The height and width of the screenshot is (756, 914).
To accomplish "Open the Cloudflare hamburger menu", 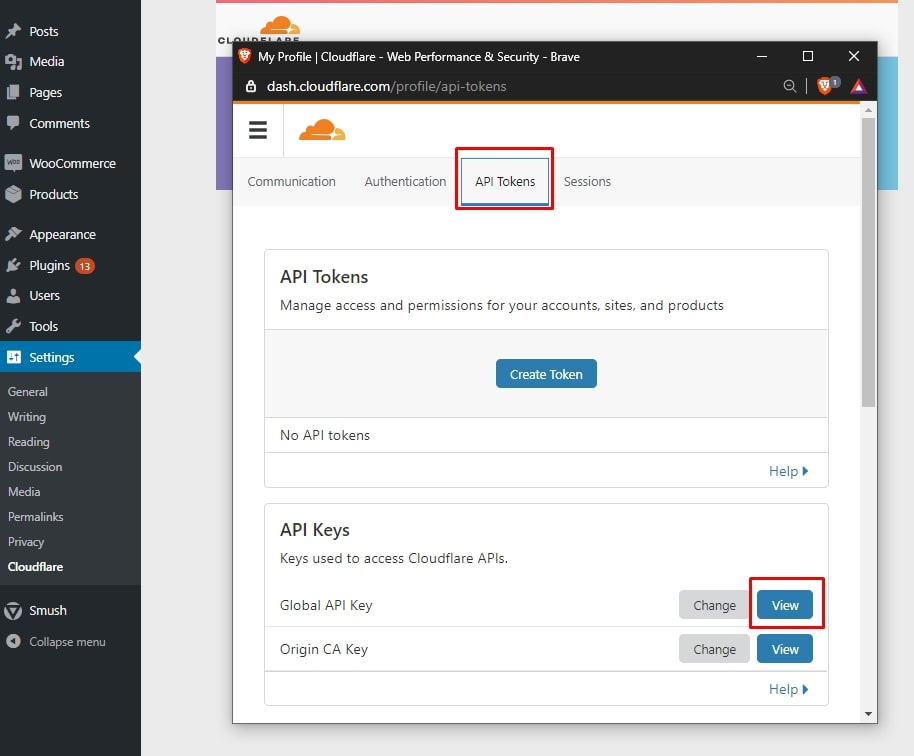I will tap(258, 129).
